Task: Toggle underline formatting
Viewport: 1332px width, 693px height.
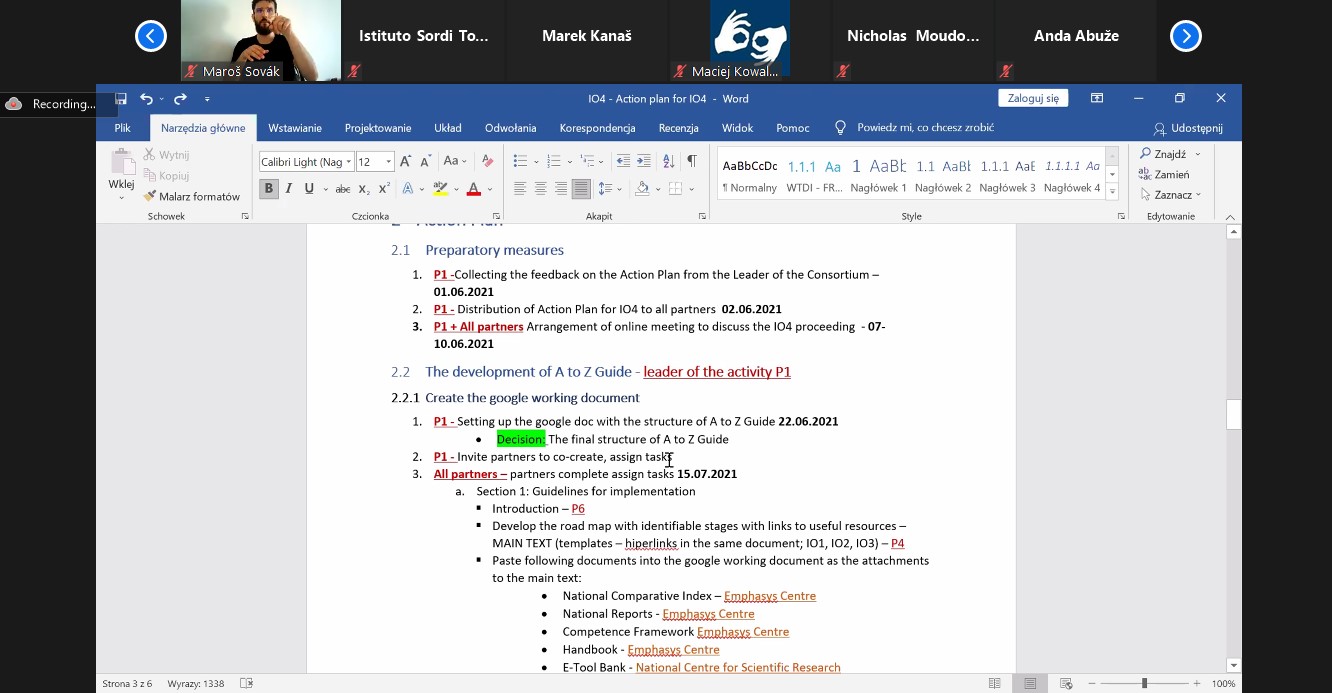Action: [x=309, y=189]
